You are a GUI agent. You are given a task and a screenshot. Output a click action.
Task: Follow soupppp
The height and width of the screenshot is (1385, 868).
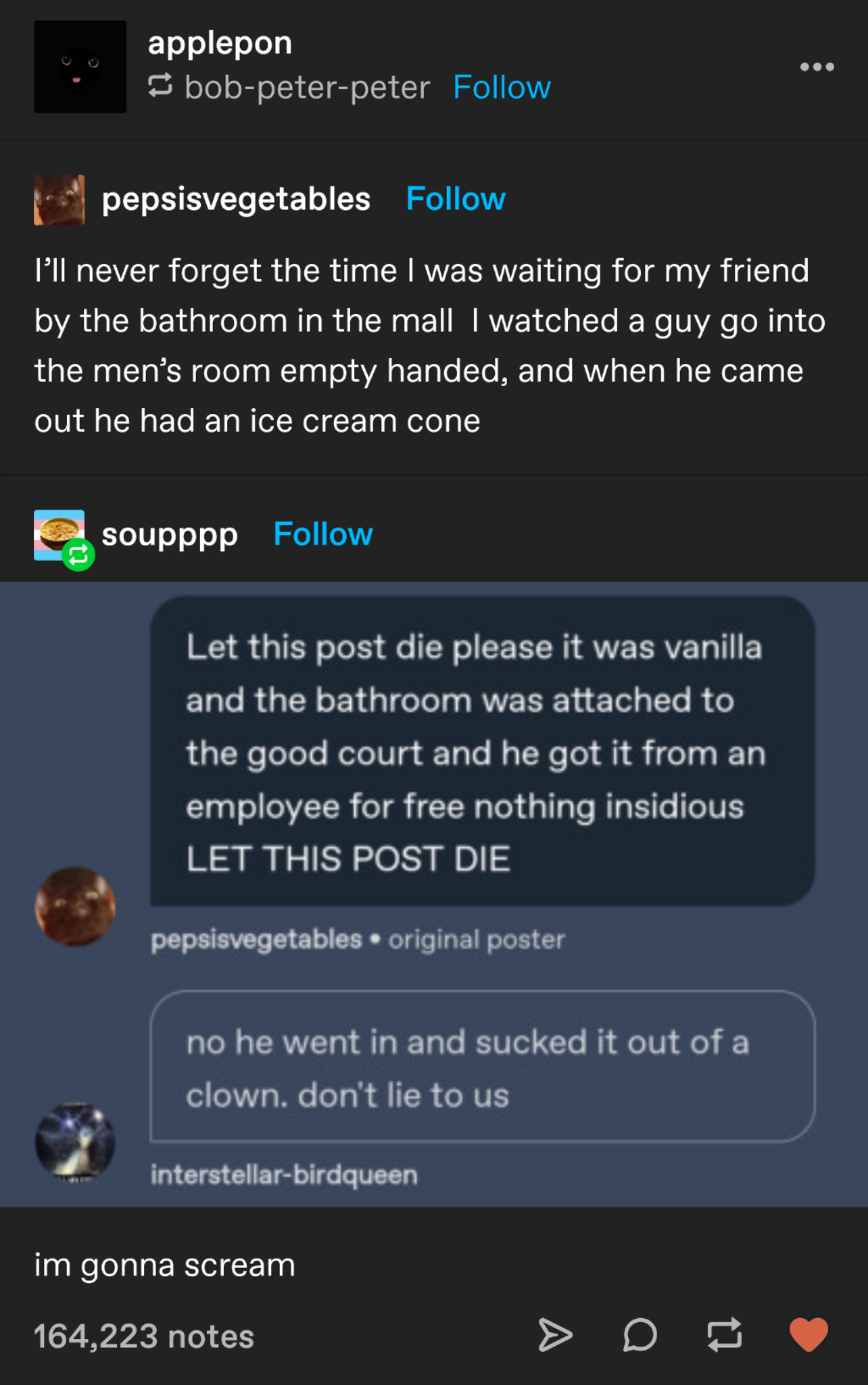coord(323,534)
